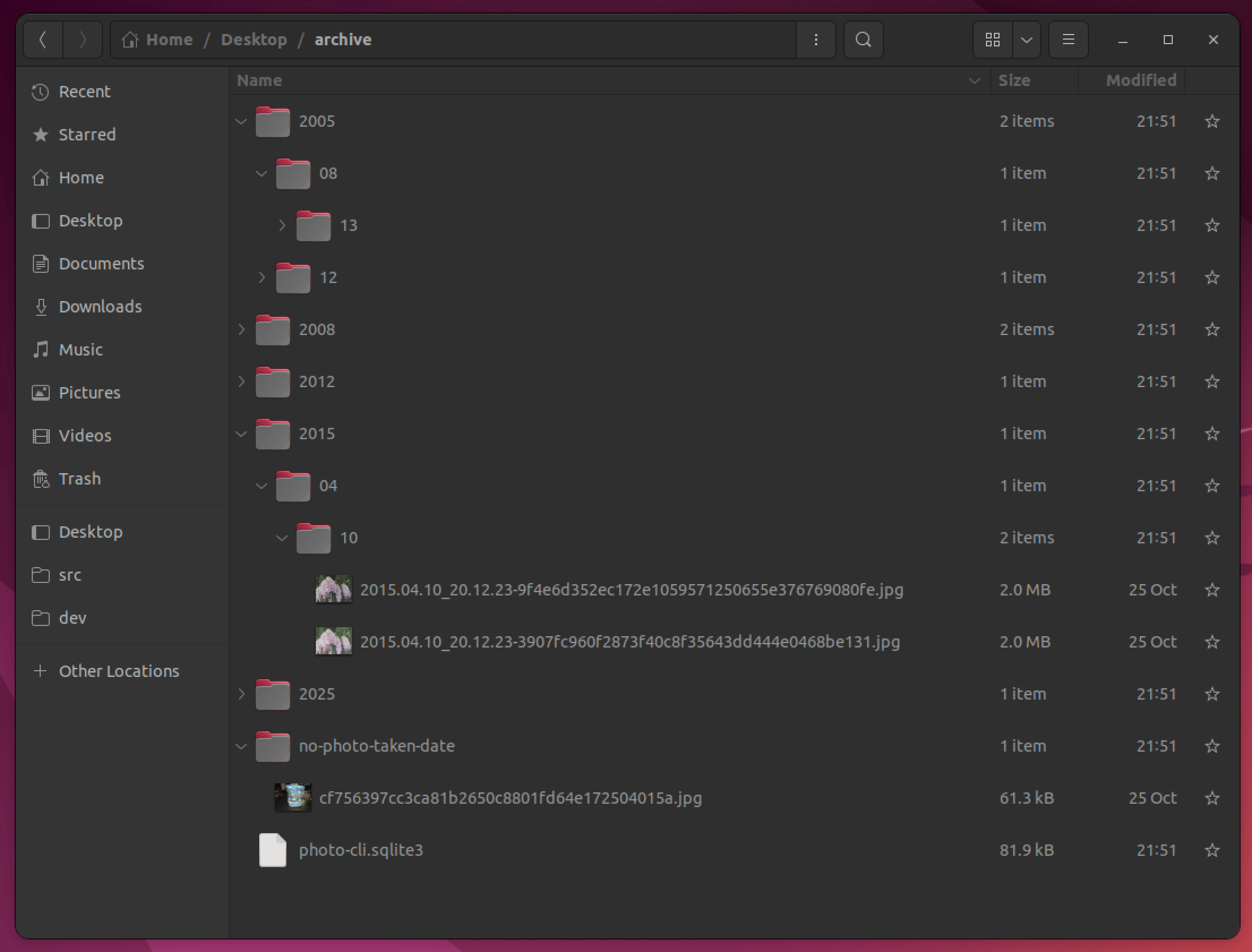Select thumbnail of 2015.04.10_20.12.23-3907fc... jpg
This screenshot has height=952, width=1252.
334,642
